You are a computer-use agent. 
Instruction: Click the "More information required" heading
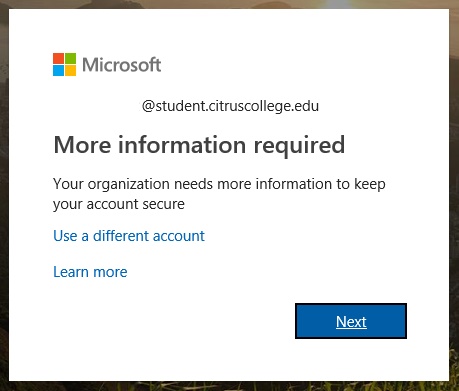(x=199, y=145)
